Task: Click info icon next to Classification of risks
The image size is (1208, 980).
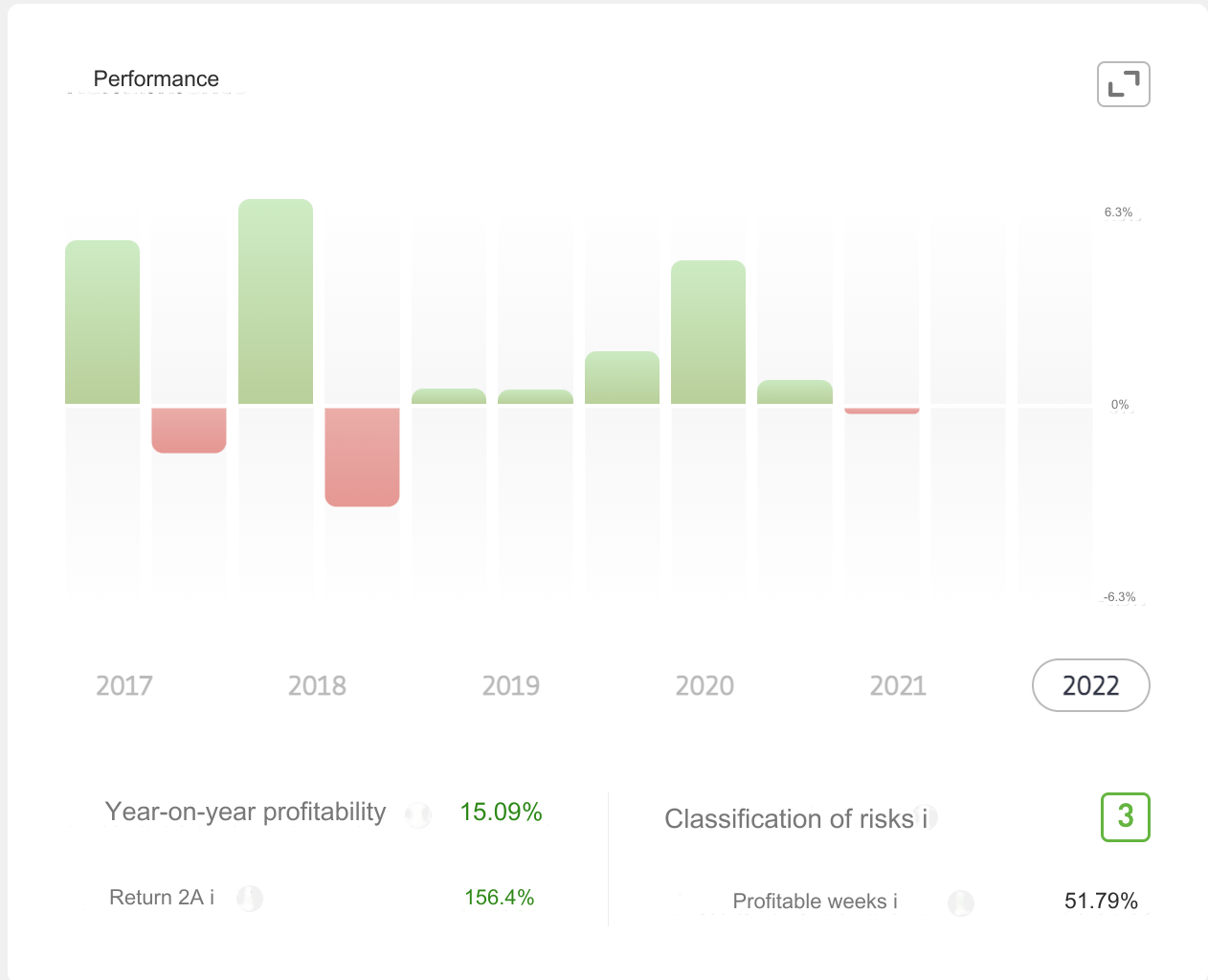Action: [927, 818]
